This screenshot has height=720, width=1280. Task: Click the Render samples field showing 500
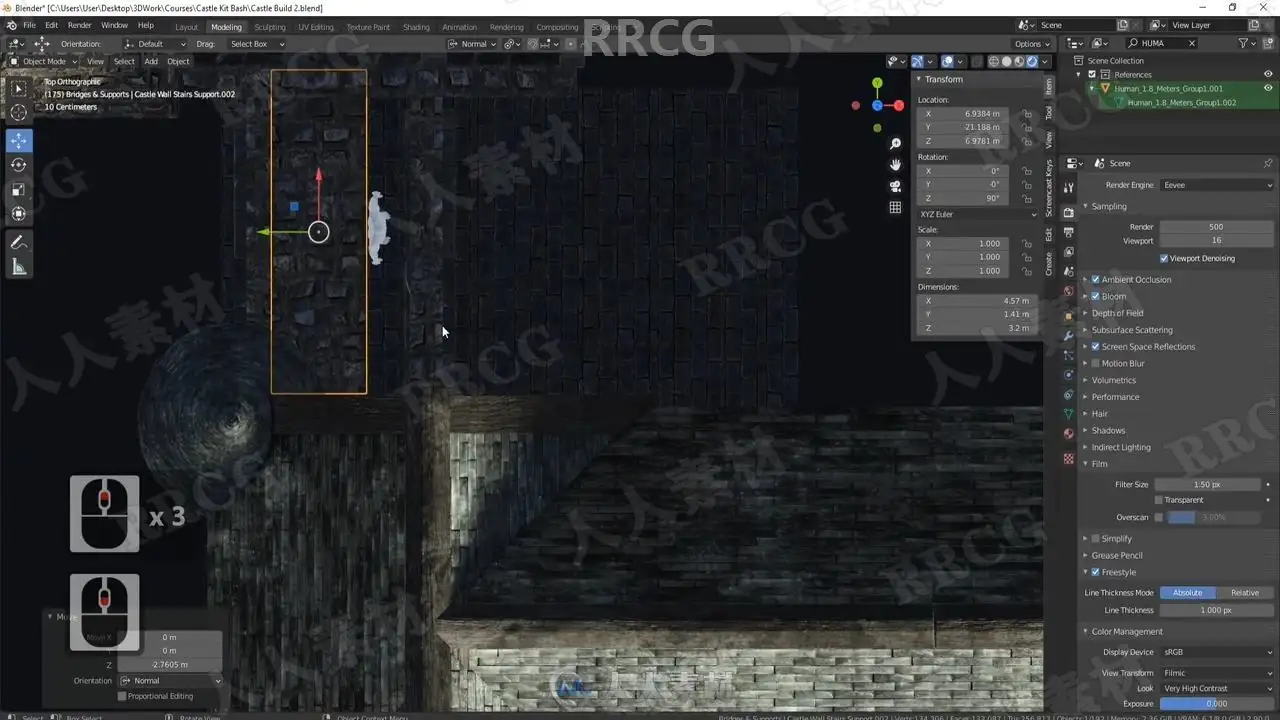point(1216,227)
